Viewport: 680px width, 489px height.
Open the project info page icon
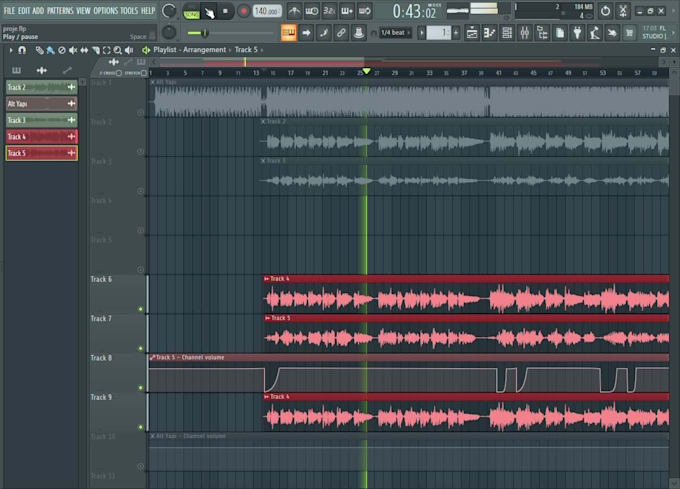(560, 33)
